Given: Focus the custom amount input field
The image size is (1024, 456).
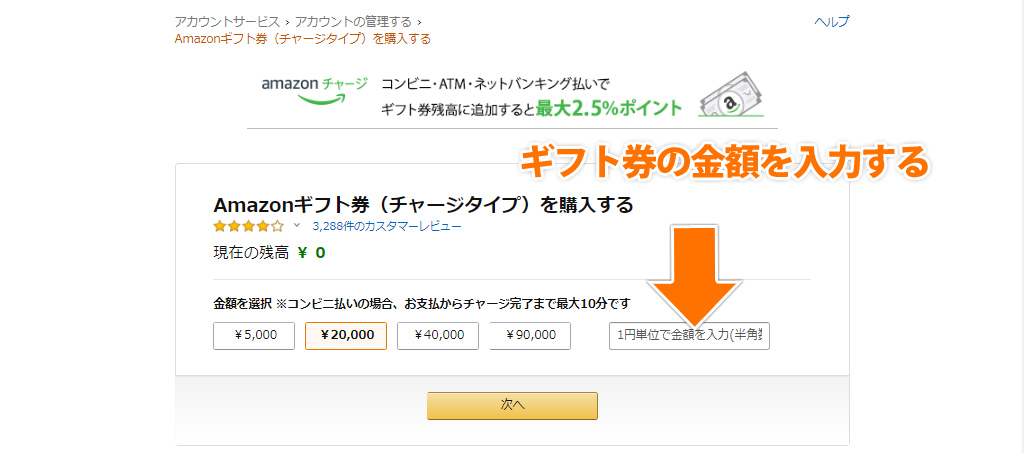Looking at the screenshot, I should tap(689, 336).
